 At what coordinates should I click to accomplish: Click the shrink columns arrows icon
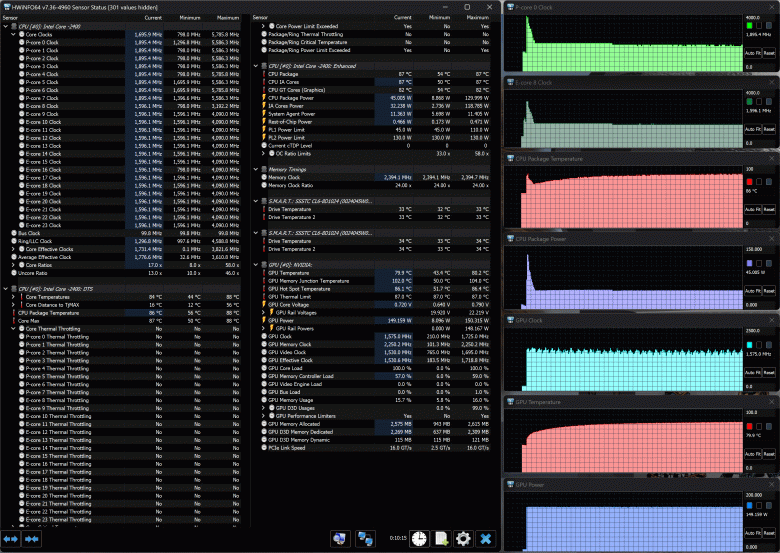tap(31, 539)
